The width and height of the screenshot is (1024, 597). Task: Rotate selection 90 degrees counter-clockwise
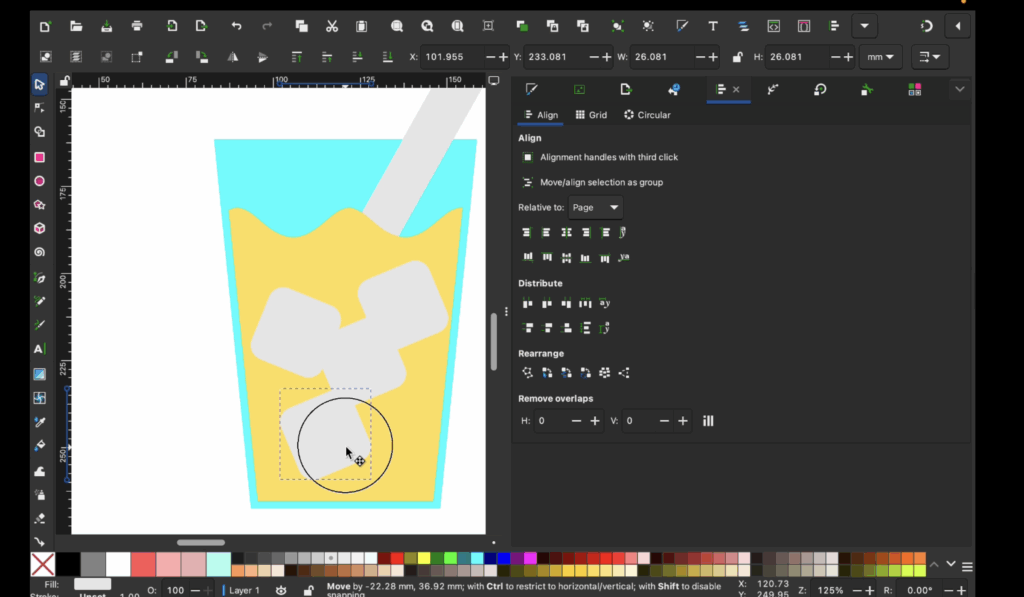coord(171,57)
